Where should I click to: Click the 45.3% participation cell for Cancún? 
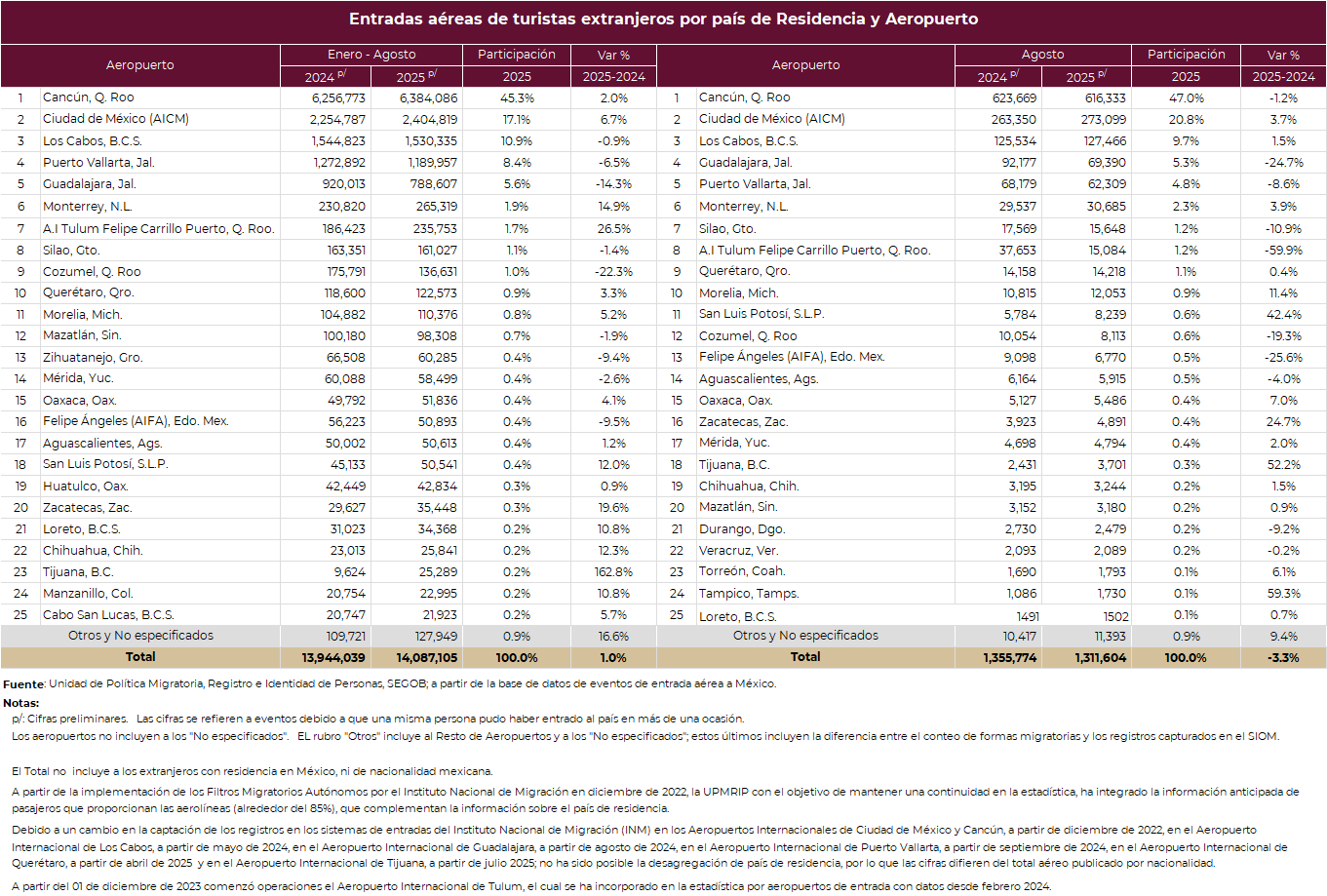[517, 98]
